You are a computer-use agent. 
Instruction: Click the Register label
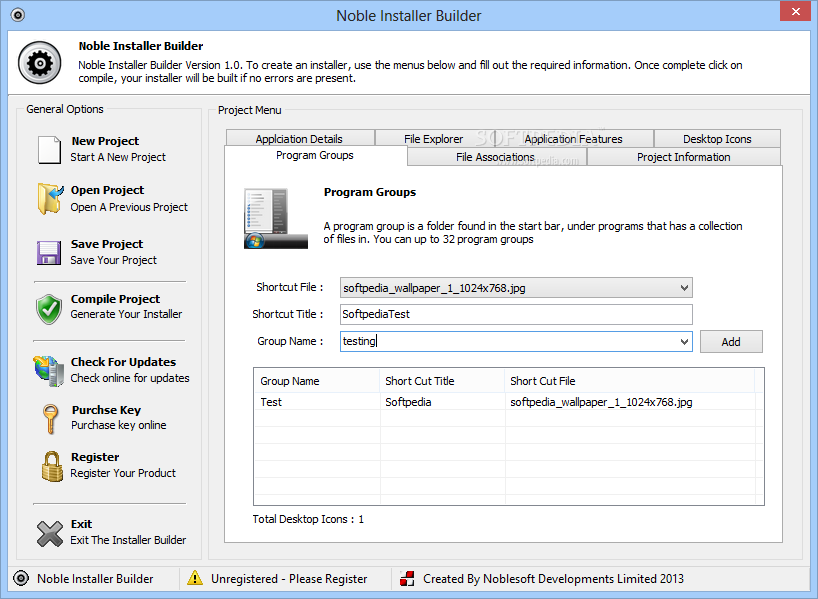point(95,457)
